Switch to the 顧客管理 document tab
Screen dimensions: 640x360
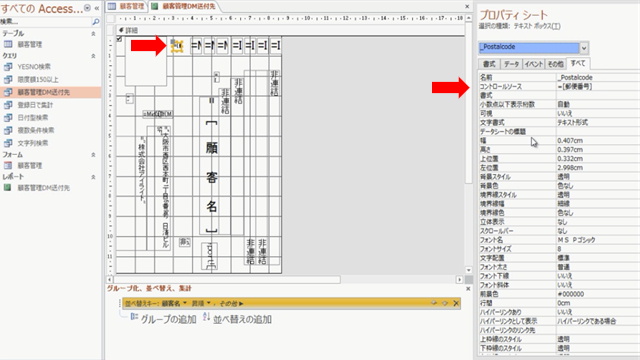click(127, 7)
